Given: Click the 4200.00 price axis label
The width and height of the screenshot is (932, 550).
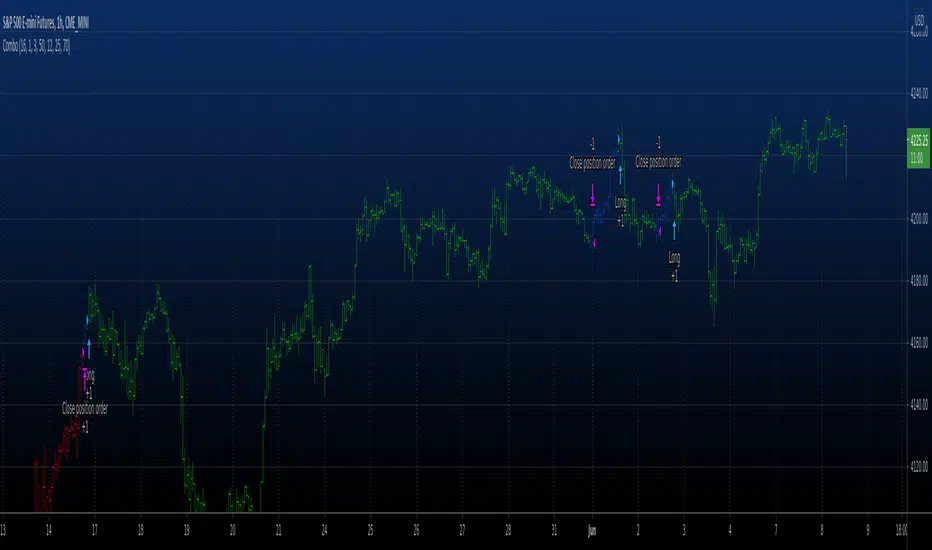Looking at the screenshot, I should coord(919,218).
